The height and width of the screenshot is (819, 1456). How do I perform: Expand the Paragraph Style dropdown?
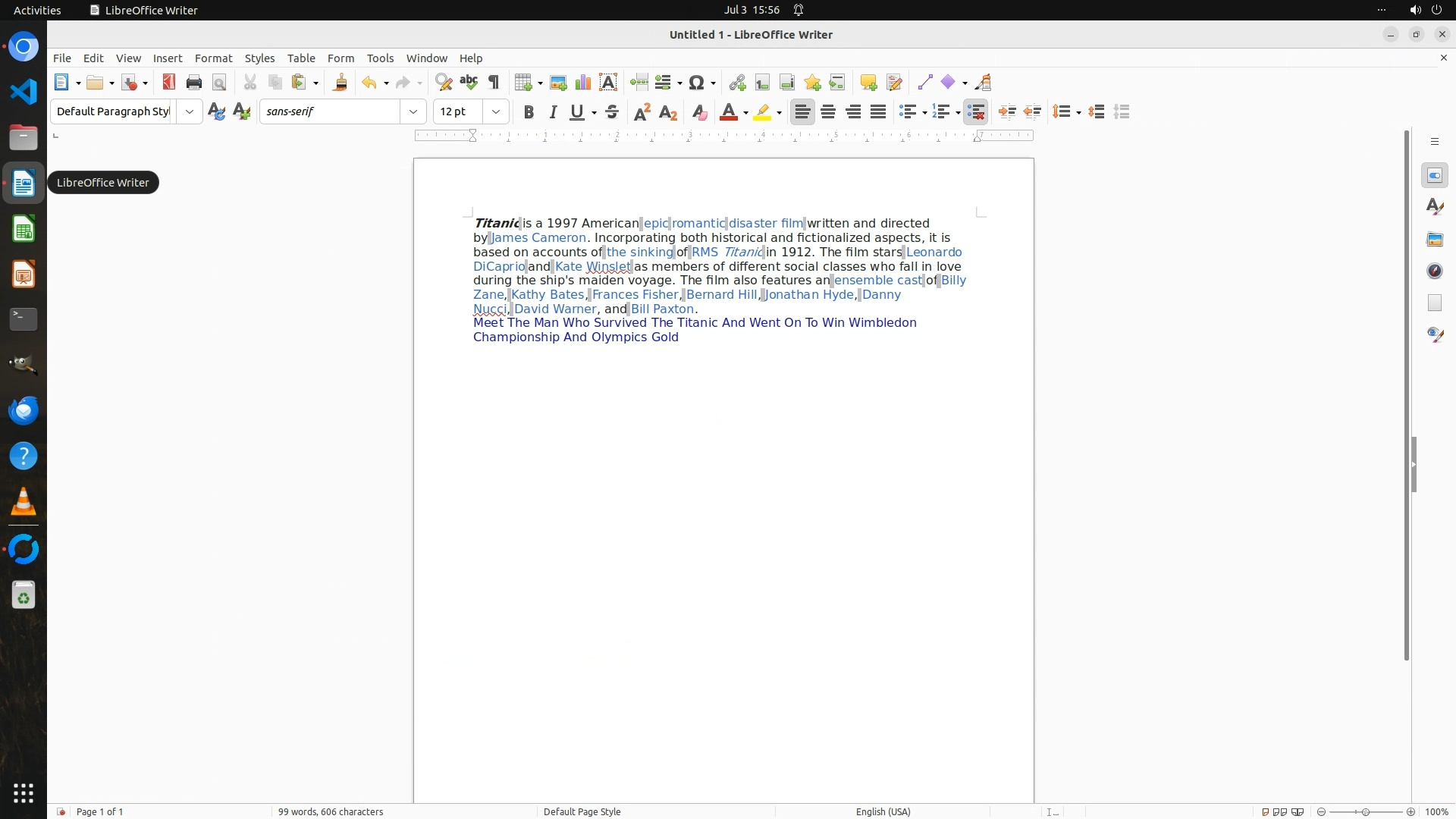189,112
